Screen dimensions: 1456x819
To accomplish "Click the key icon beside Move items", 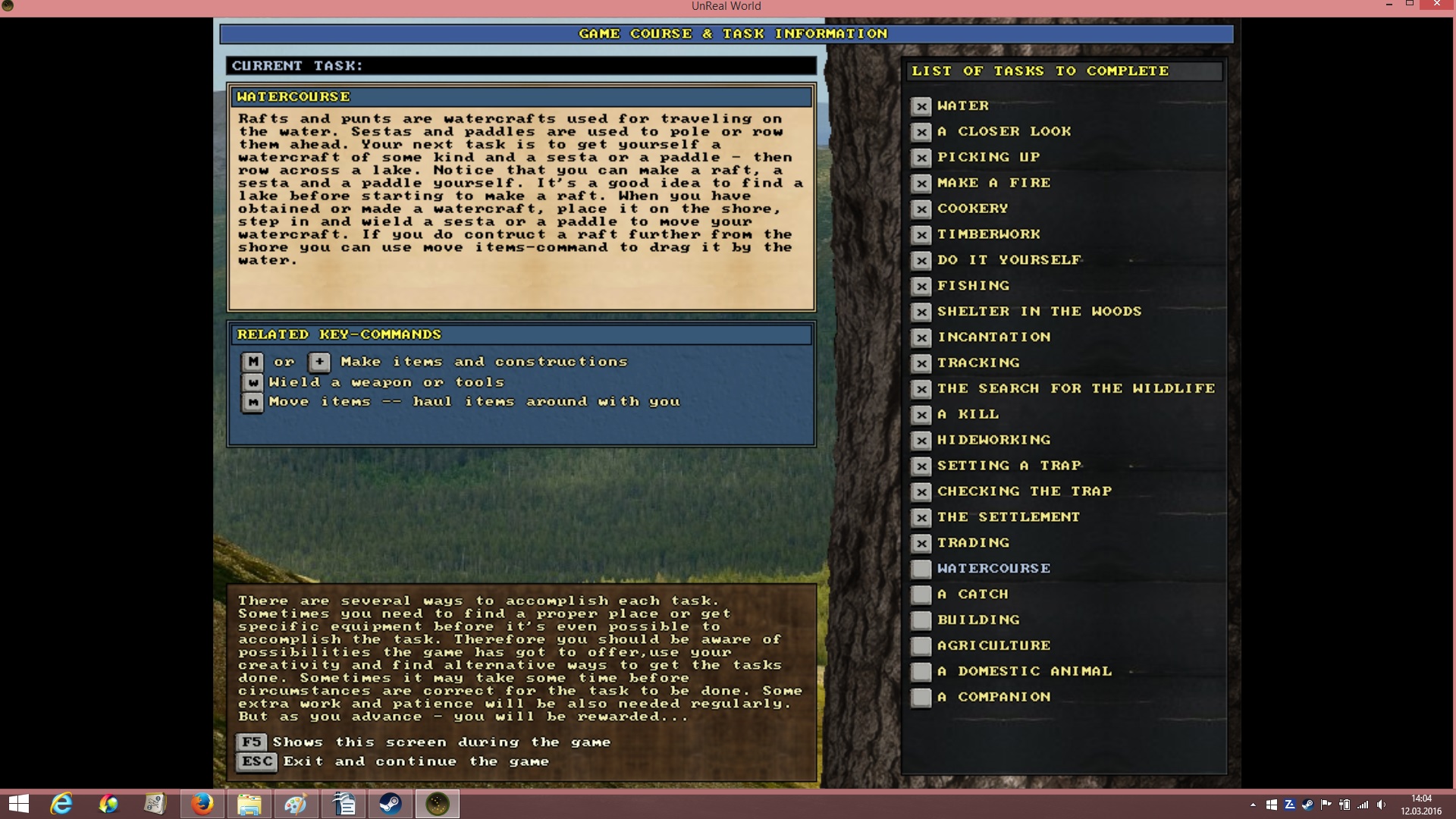I will coord(253,402).
